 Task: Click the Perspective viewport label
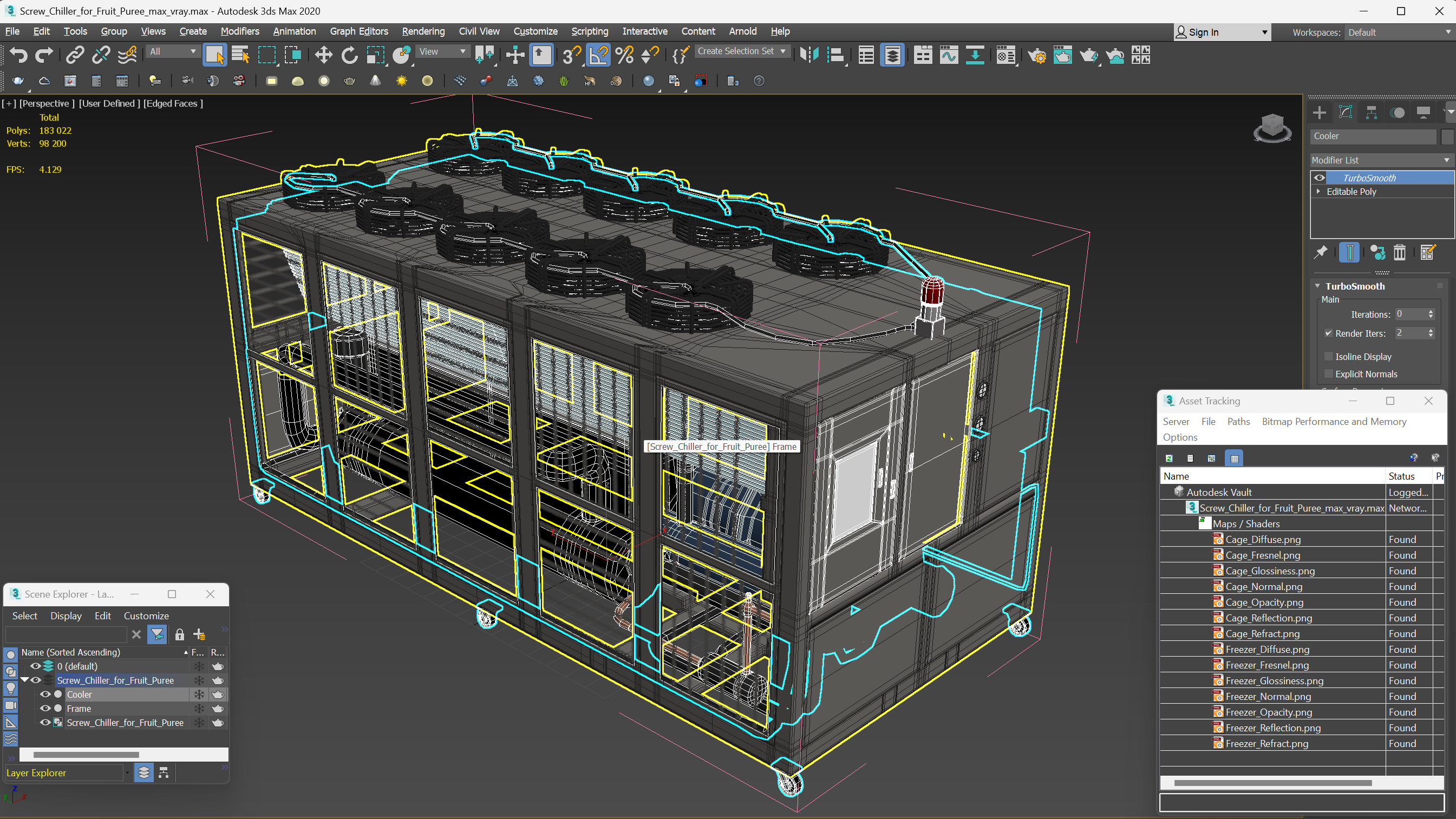point(47,103)
